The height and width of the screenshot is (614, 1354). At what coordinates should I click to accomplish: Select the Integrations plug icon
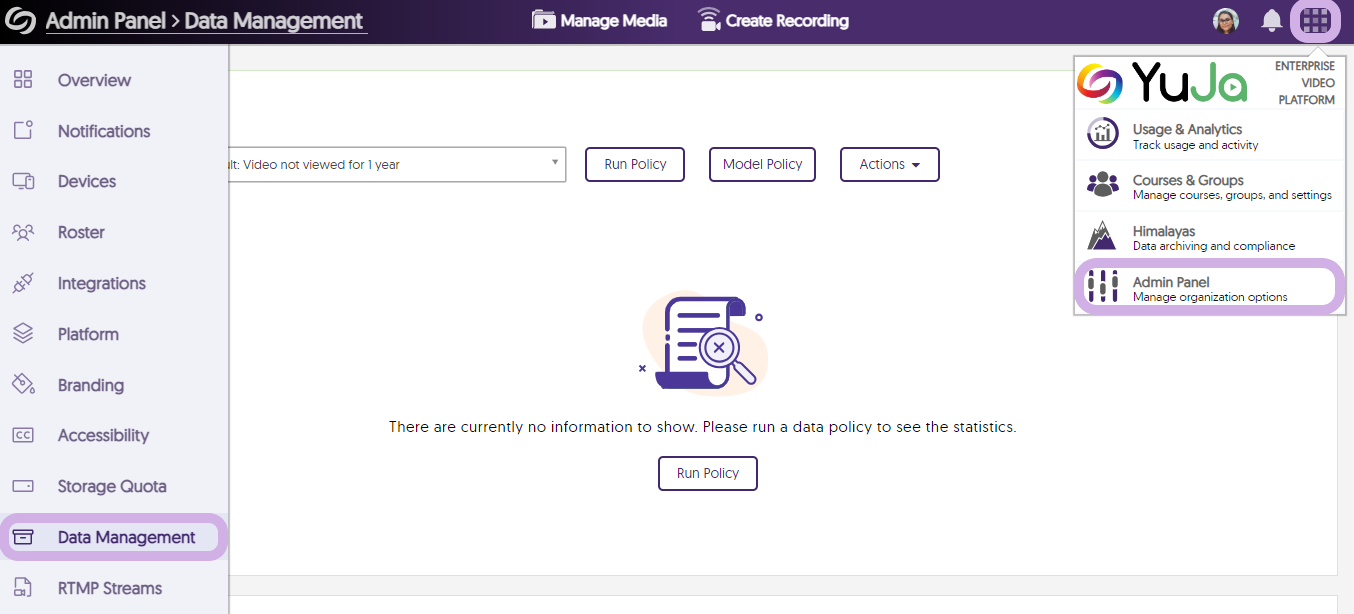pos(23,283)
